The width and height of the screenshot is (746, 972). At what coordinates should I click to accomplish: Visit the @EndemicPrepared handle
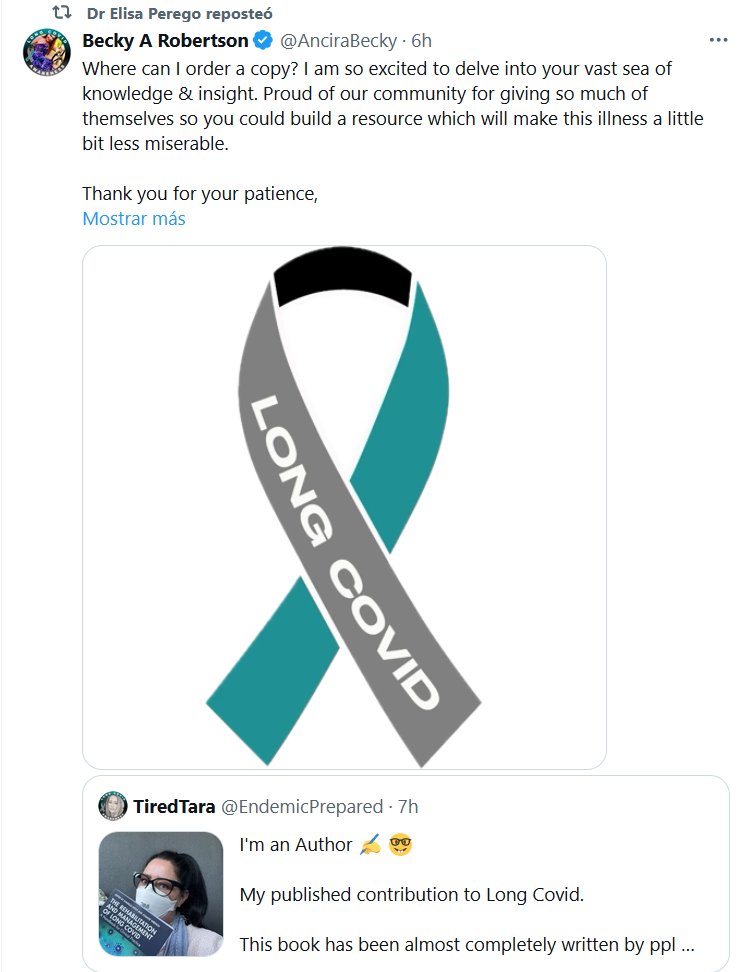click(301, 806)
